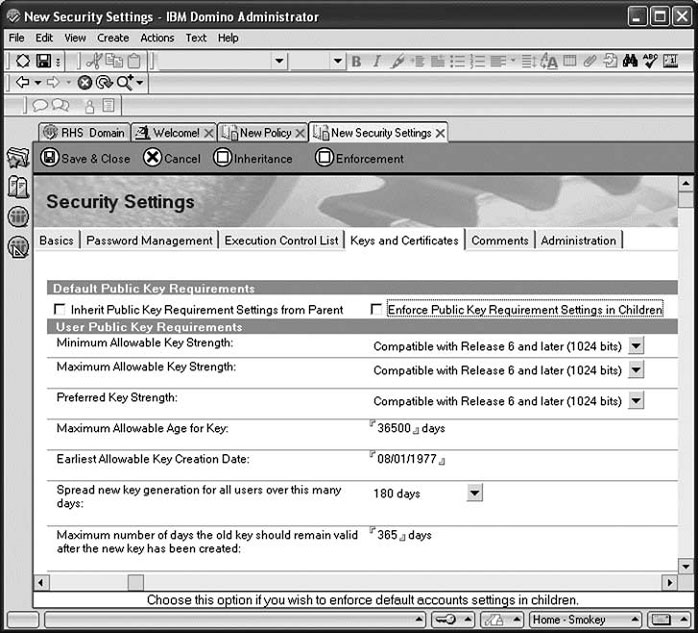698x633 pixels.
Task: Click the Copy icon in toolbar
Action: coord(114,61)
